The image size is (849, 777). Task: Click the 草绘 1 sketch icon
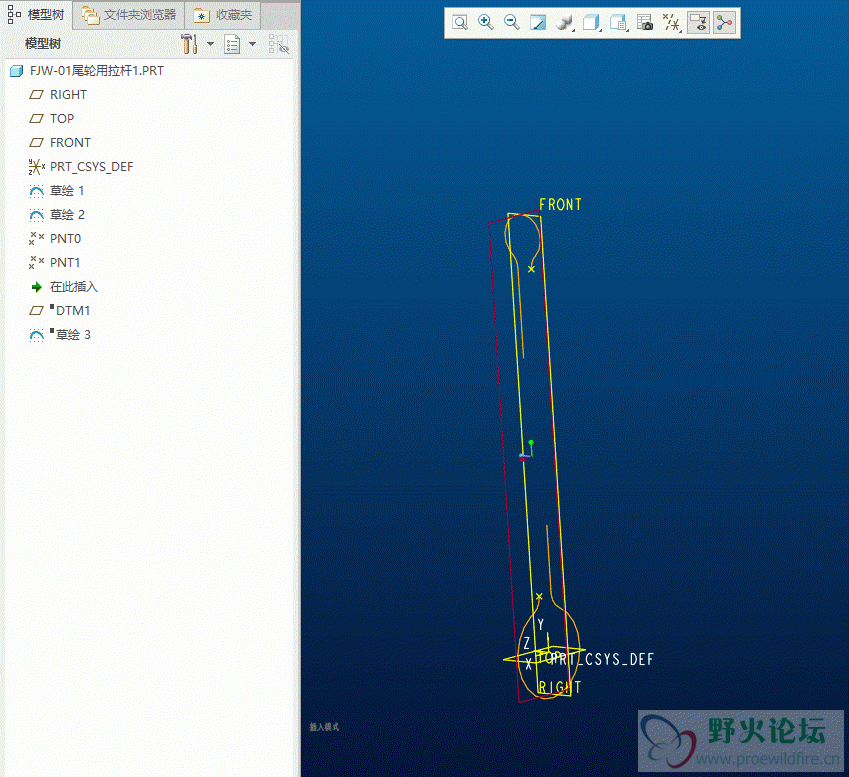(x=36, y=191)
